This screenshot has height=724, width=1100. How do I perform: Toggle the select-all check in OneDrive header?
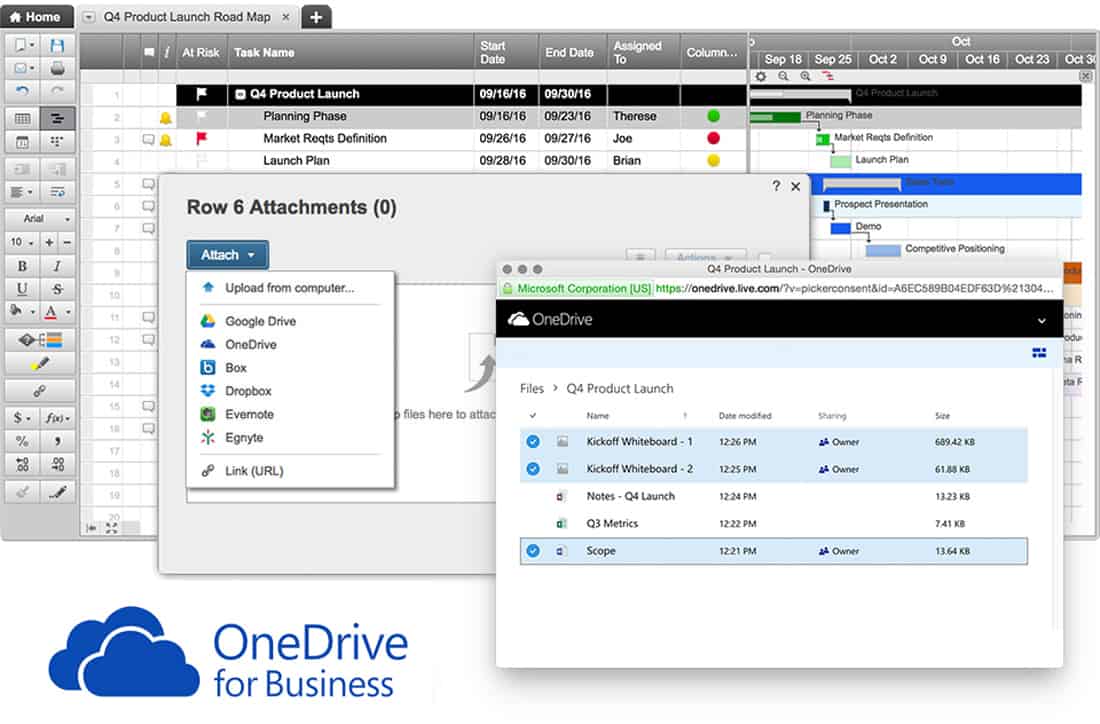tap(532, 416)
